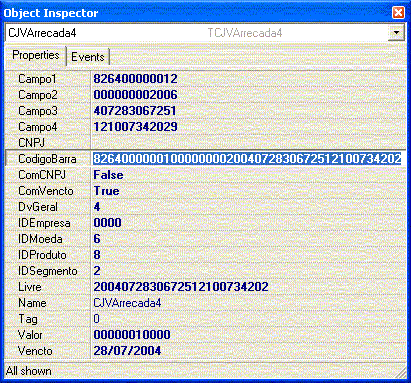
Task: Select the CJVArrecada4 component combo box
Action: (x=205, y=33)
